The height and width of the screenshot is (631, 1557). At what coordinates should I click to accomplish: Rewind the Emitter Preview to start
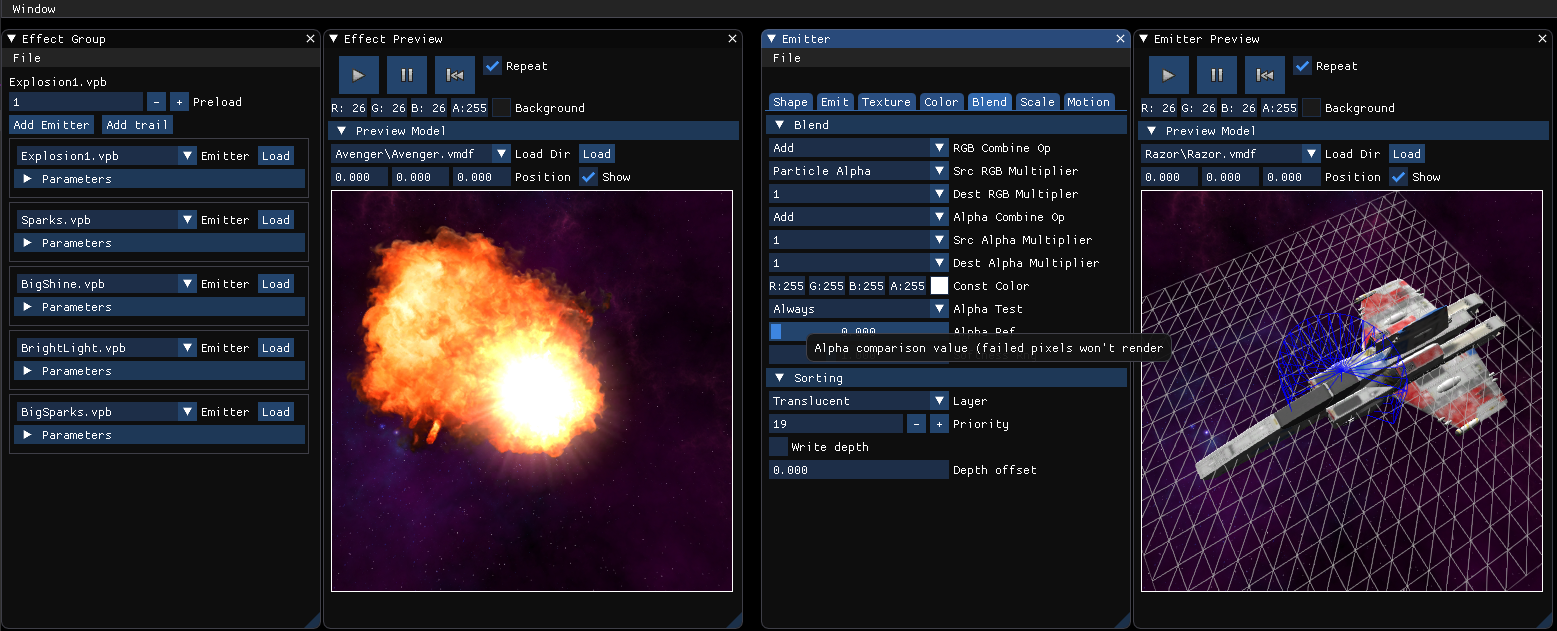click(x=1265, y=75)
